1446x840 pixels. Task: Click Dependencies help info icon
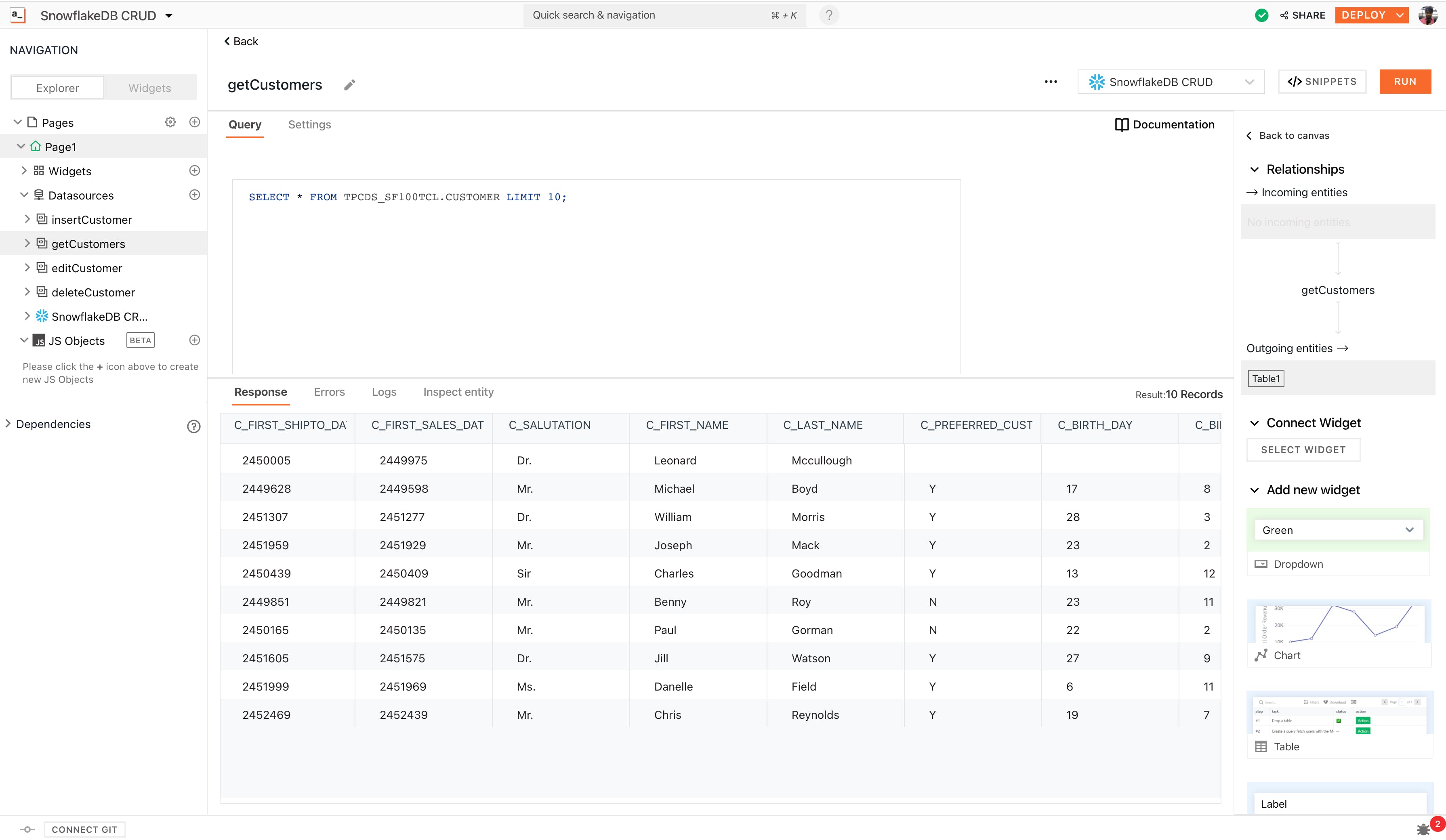[x=193, y=426]
